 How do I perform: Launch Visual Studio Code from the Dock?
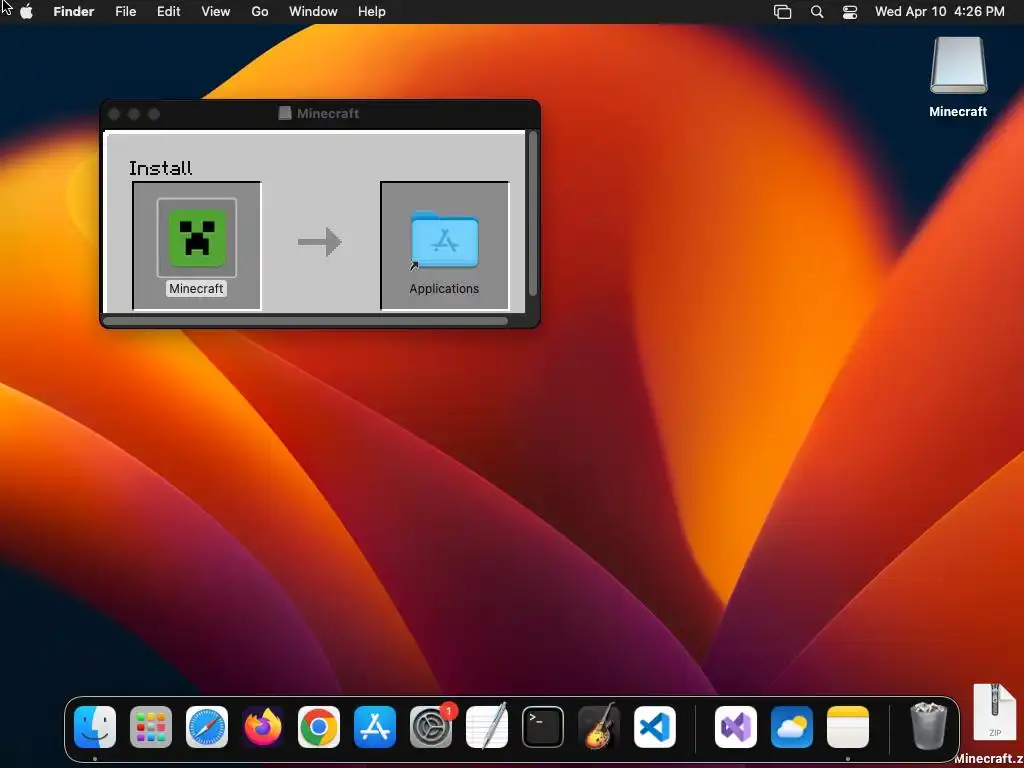pyautogui.click(x=655, y=727)
